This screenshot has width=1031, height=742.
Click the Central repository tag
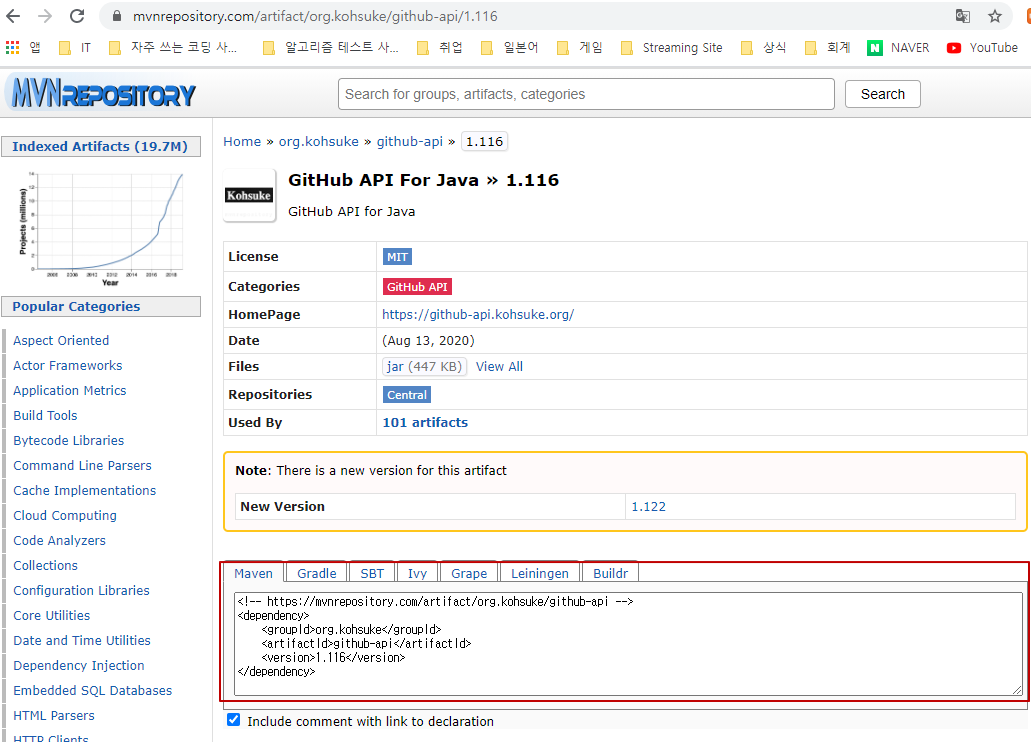[406, 395]
